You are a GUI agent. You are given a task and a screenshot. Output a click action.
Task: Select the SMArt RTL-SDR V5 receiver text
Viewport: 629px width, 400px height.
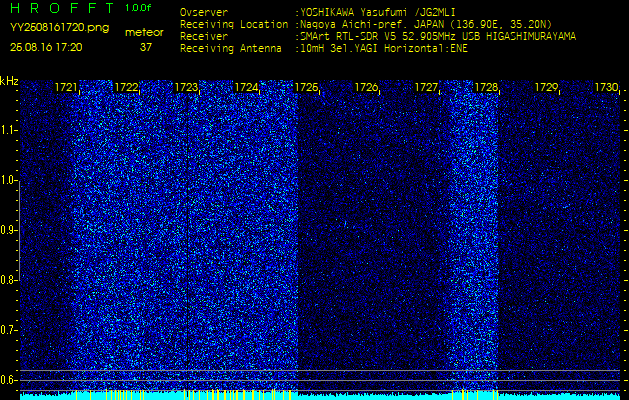438,37
